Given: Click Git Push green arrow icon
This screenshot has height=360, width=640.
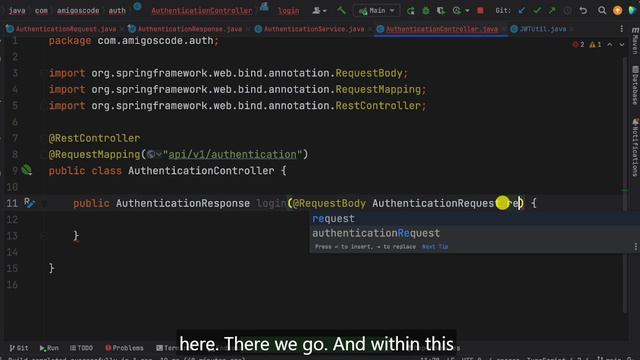Looking at the screenshot, I should 552,11.
